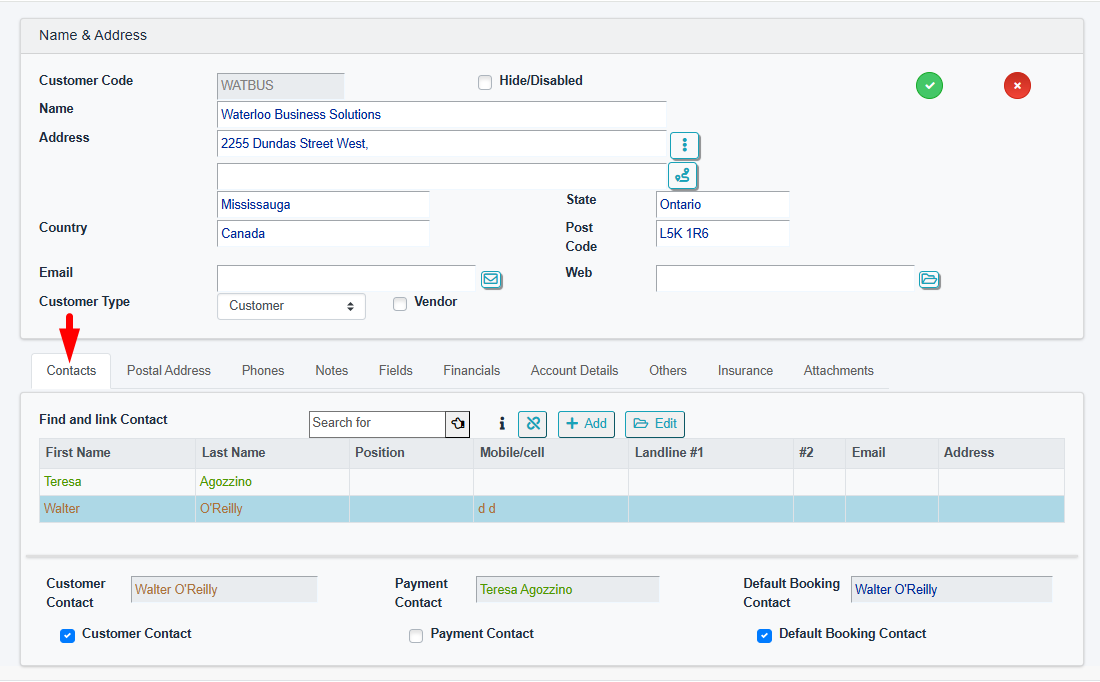Click the Default Booking Contact field Walter O'Reilly
The width and height of the screenshot is (1100, 682).
951,589
